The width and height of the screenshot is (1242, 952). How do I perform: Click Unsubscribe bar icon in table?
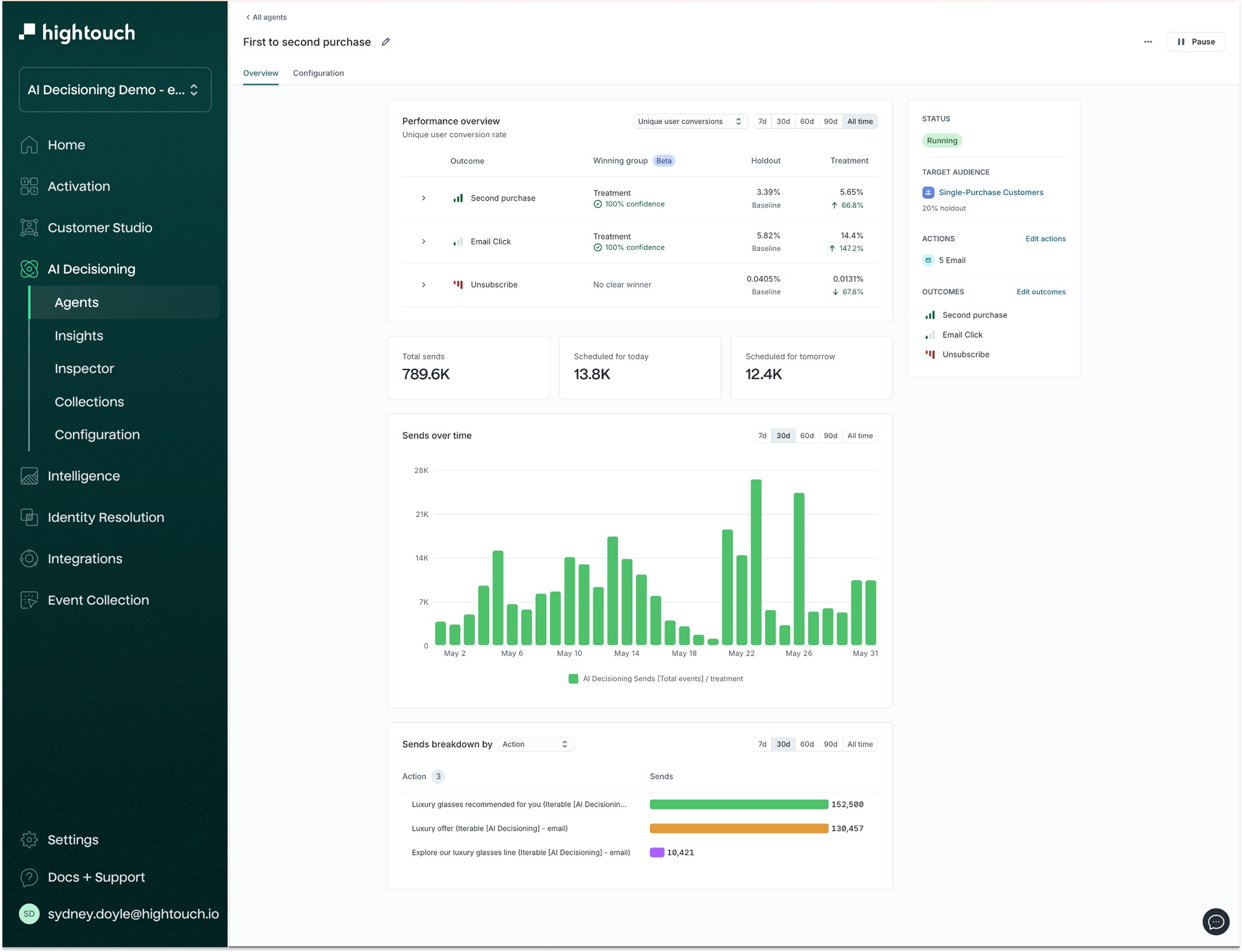click(x=458, y=284)
